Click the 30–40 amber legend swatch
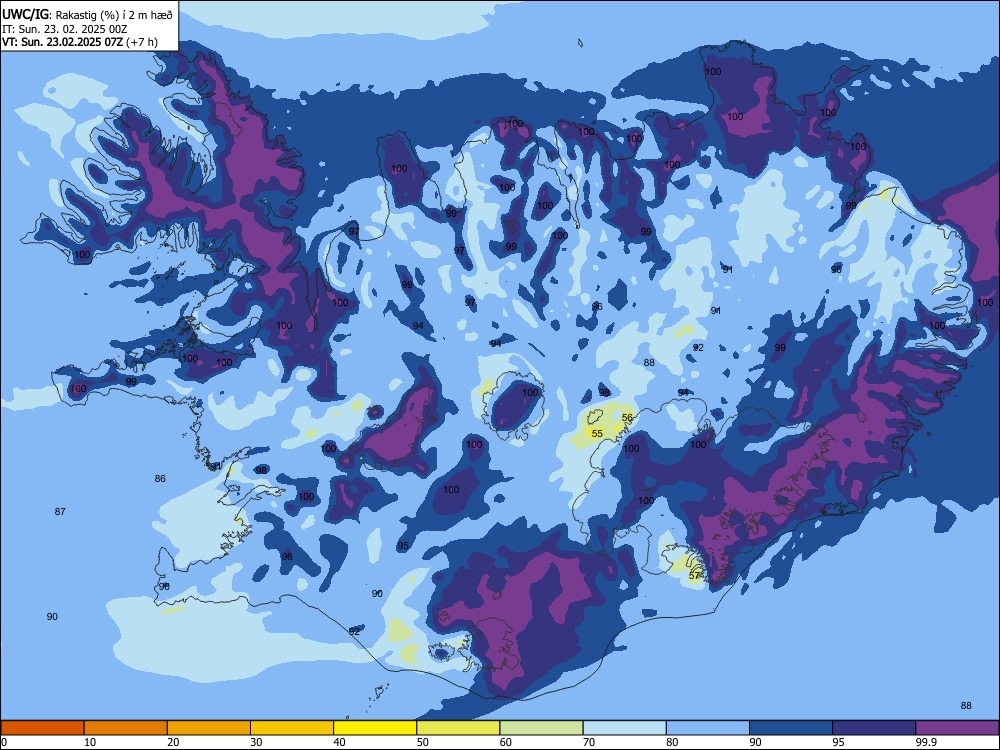The height and width of the screenshot is (750, 1000). pos(292,728)
